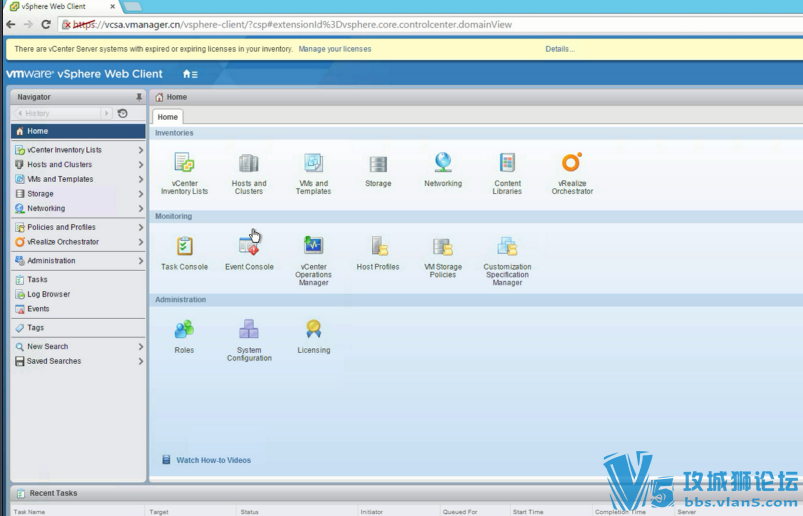
Task: Open the Licensing icon
Action: (x=313, y=329)
